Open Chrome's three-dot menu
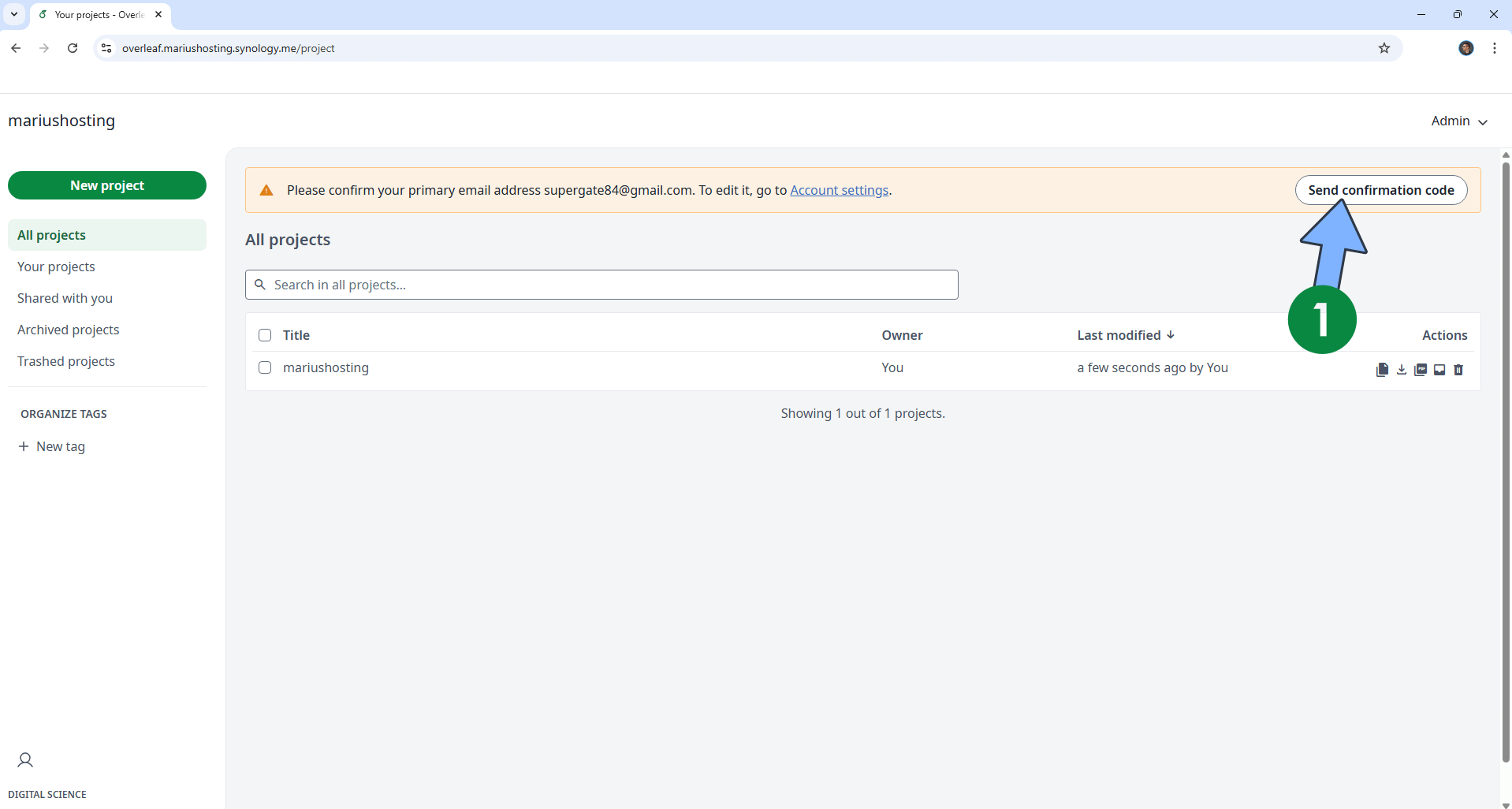This screenshot has height=809, width=1512. [x=1494, y=48]
